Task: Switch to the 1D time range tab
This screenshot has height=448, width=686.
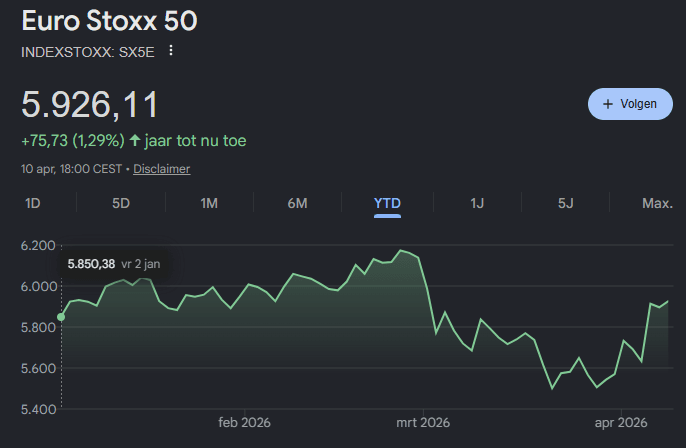Action: [32, 203]
